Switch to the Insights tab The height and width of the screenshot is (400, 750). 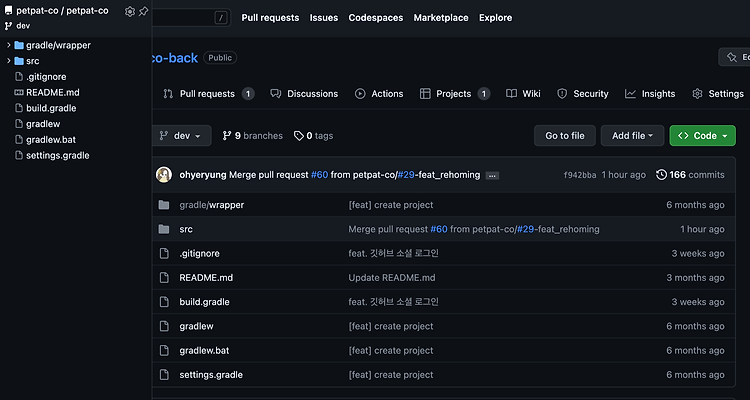[x=651, y=94]
